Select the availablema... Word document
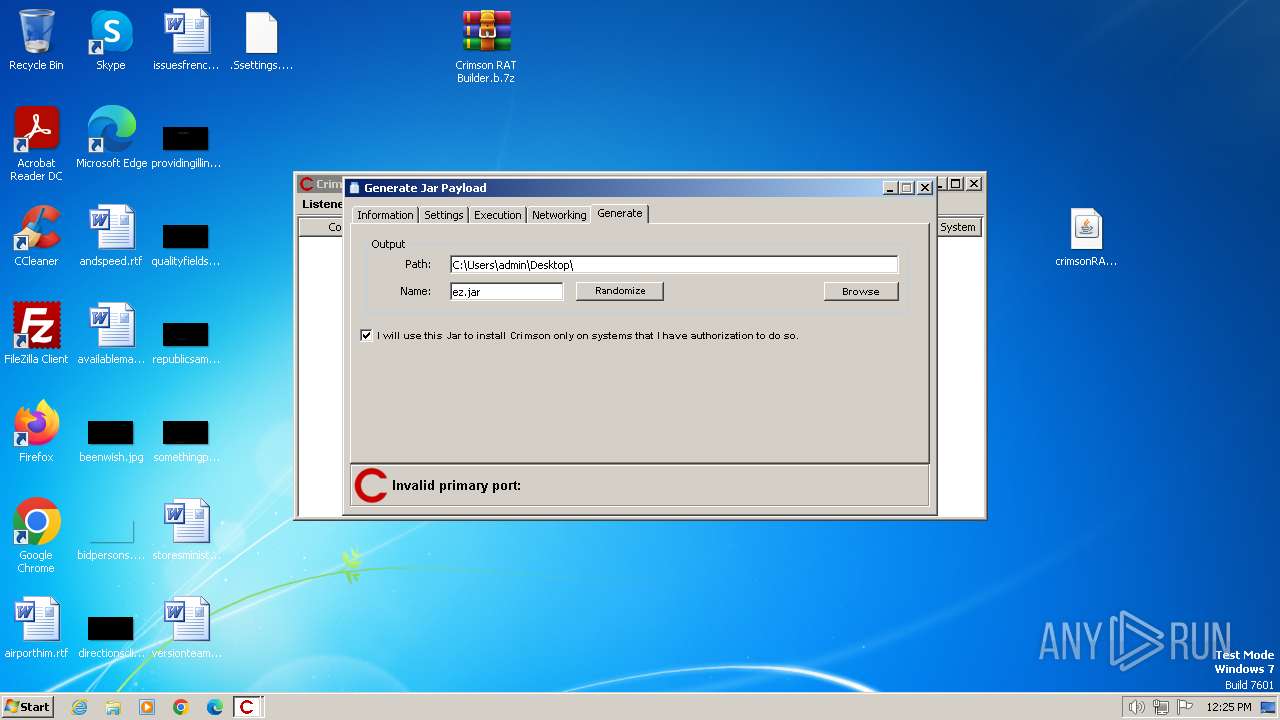The image size is (1280, 720). click(x=111, y=335)
